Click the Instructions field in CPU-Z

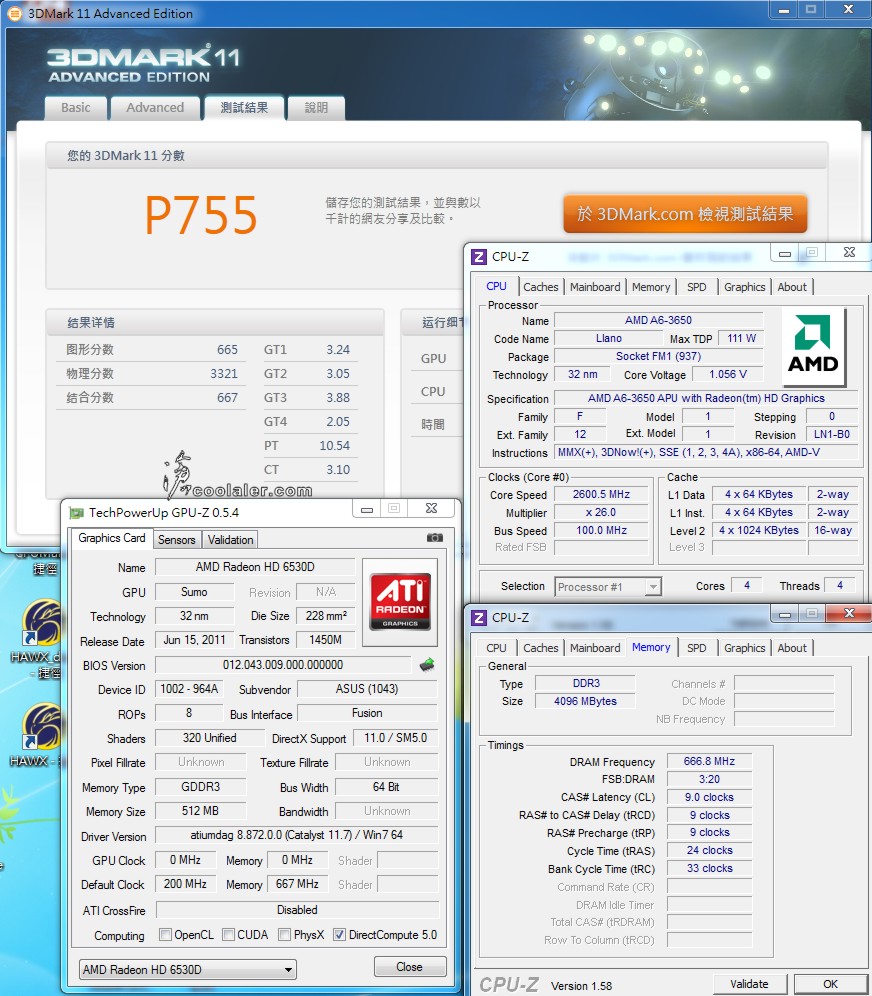pos(706,452)
